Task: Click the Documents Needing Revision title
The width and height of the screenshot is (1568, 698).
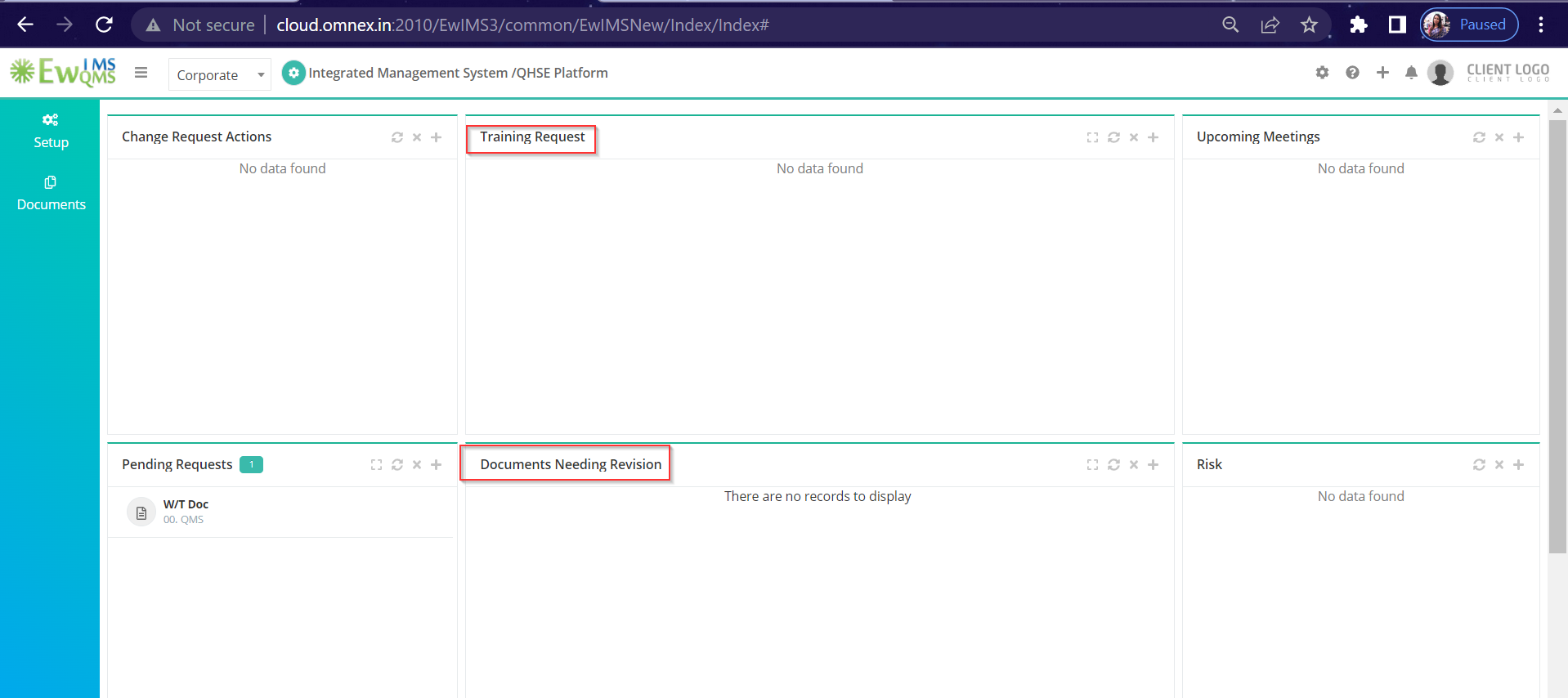Action: pos(571,464)
